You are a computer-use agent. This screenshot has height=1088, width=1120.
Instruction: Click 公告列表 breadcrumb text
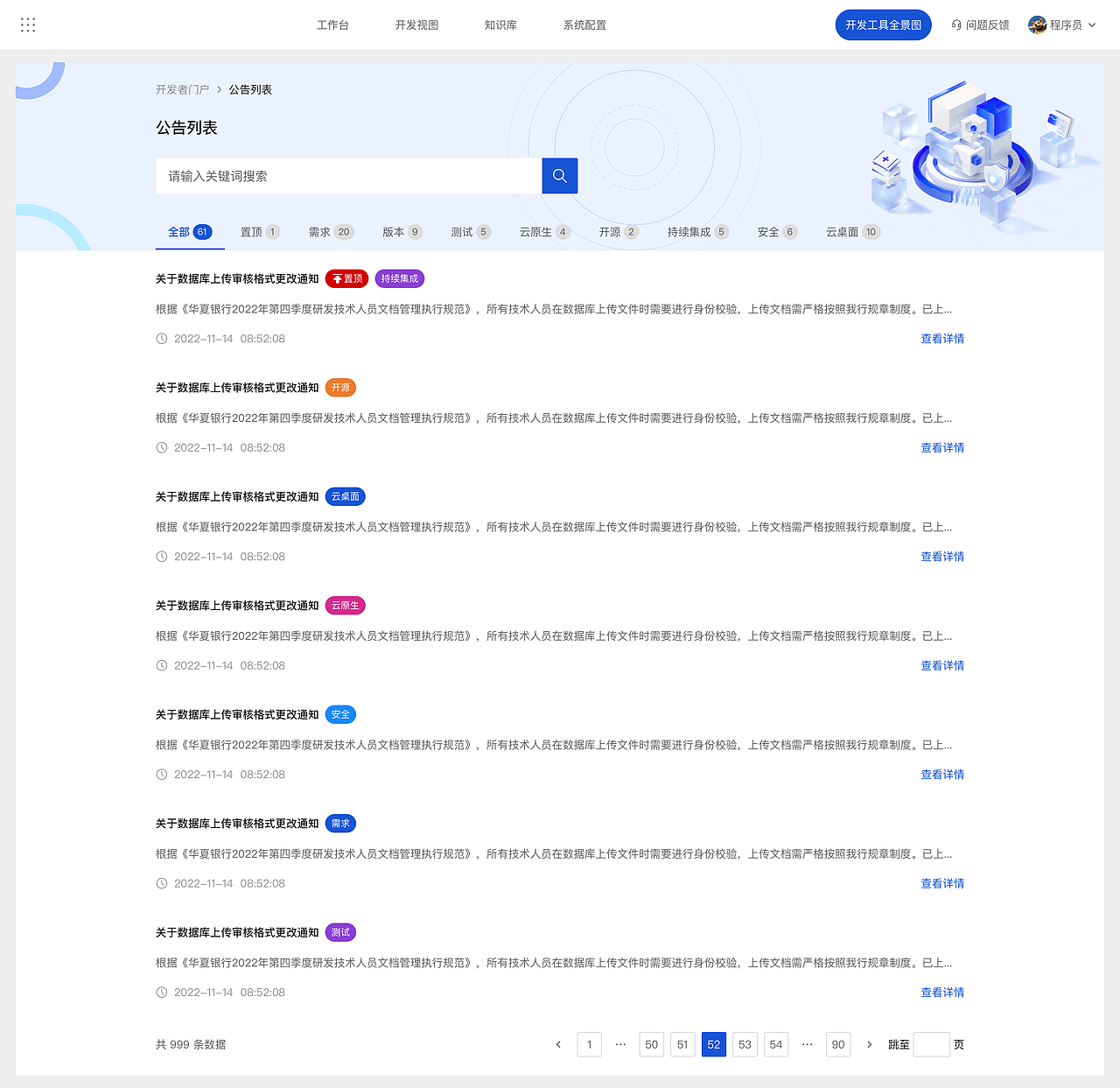pos(250,90)
